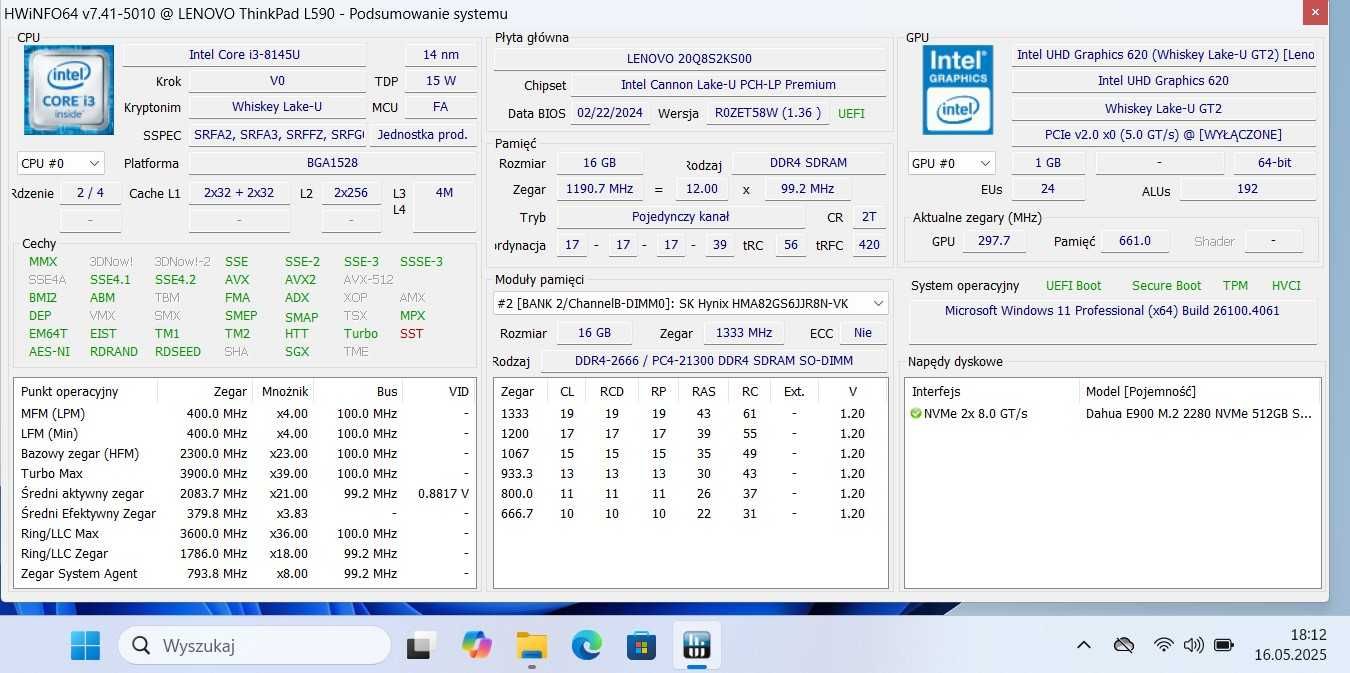
Task: Open Microsoft Store from taskbar
Action: 641,646
